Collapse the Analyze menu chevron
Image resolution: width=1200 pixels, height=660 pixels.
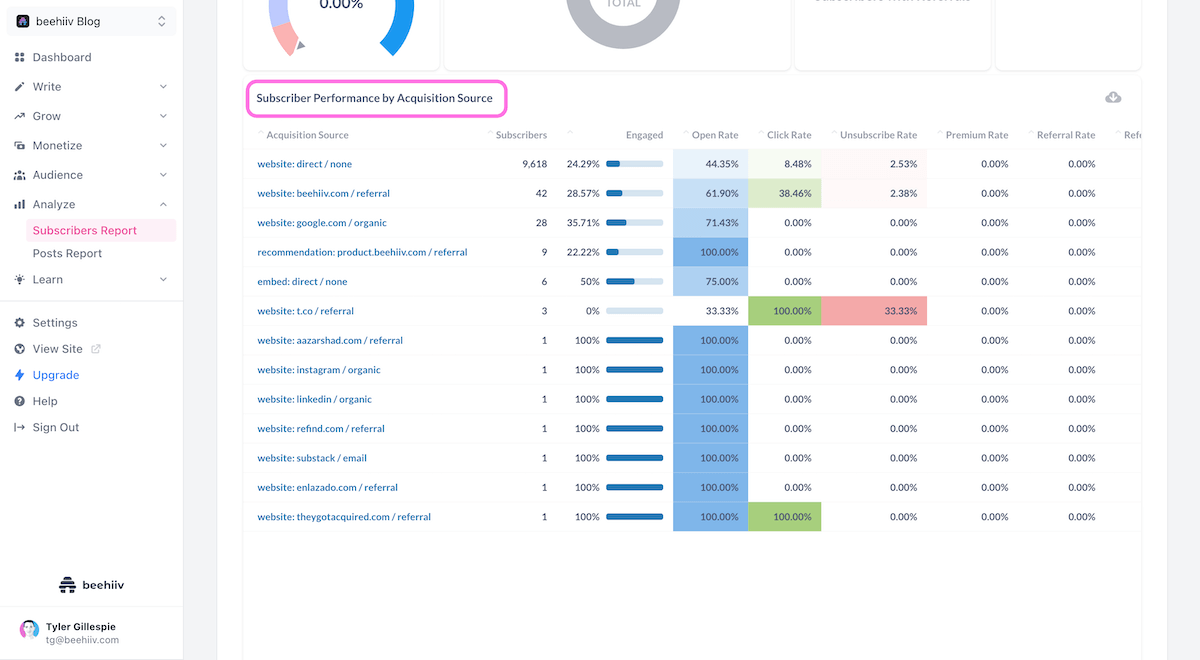click(x=163, y=204)
